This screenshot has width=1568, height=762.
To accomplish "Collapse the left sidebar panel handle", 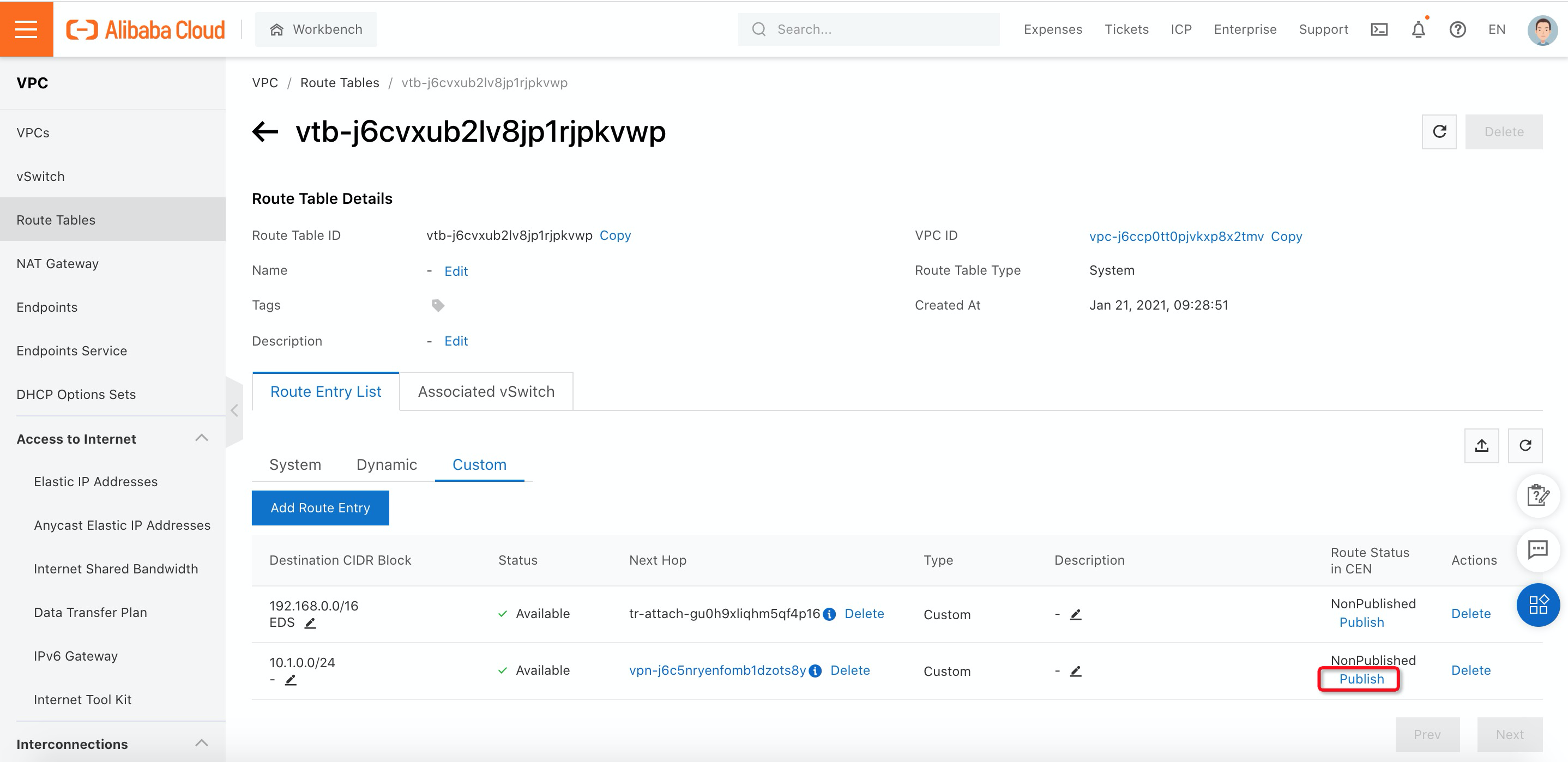I will [x=234, y=411].
